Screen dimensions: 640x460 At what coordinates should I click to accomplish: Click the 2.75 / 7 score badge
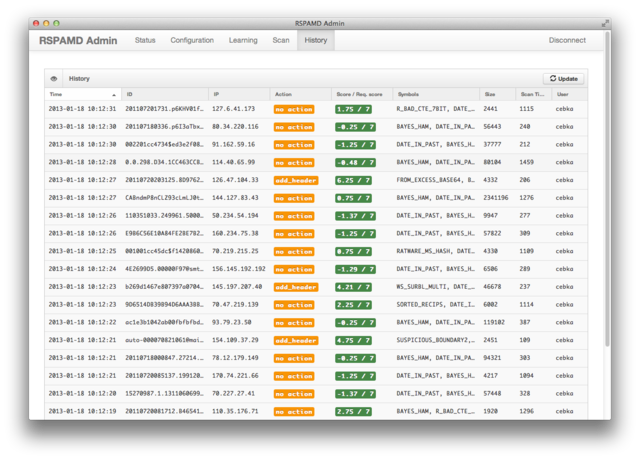[x=353, y=412]
